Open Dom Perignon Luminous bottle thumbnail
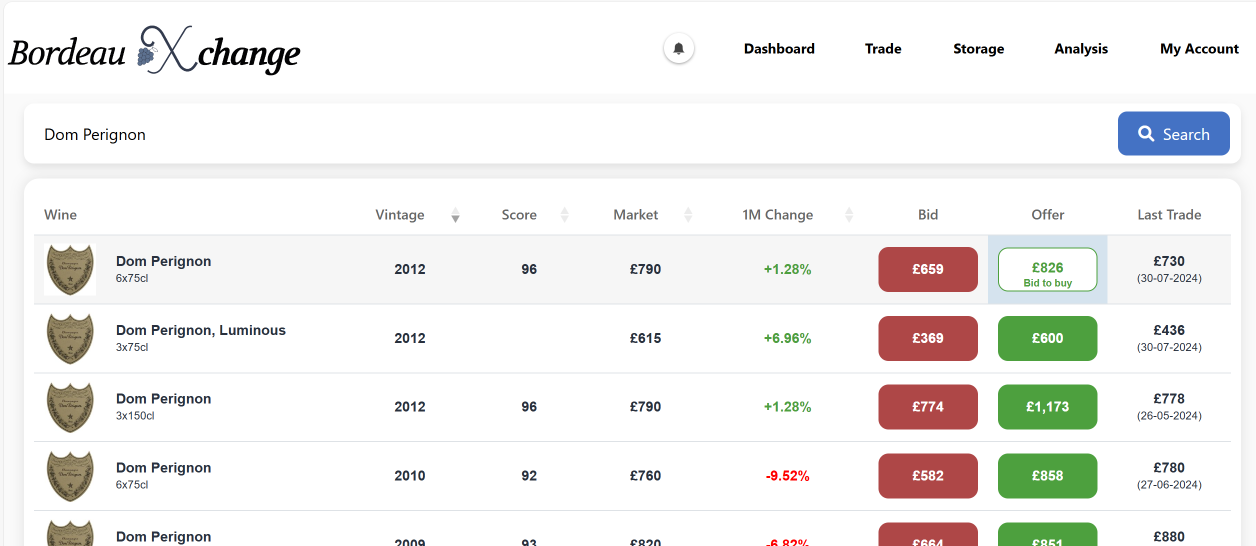 point(70,339)
